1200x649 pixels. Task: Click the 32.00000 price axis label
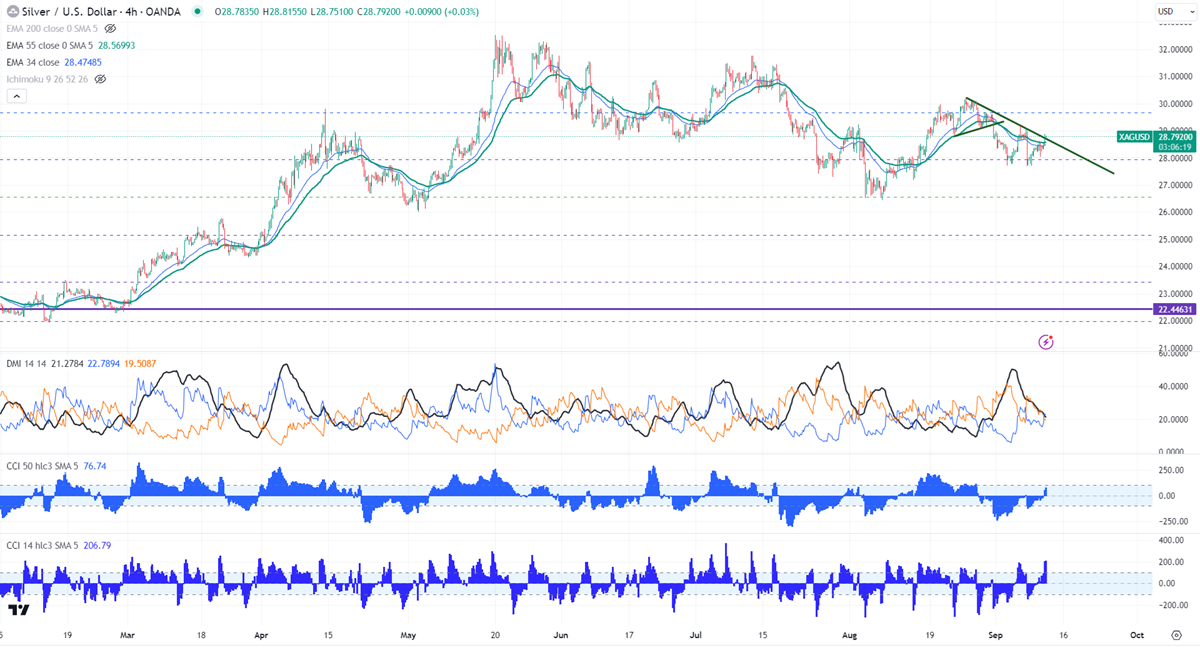(1174, 49)
